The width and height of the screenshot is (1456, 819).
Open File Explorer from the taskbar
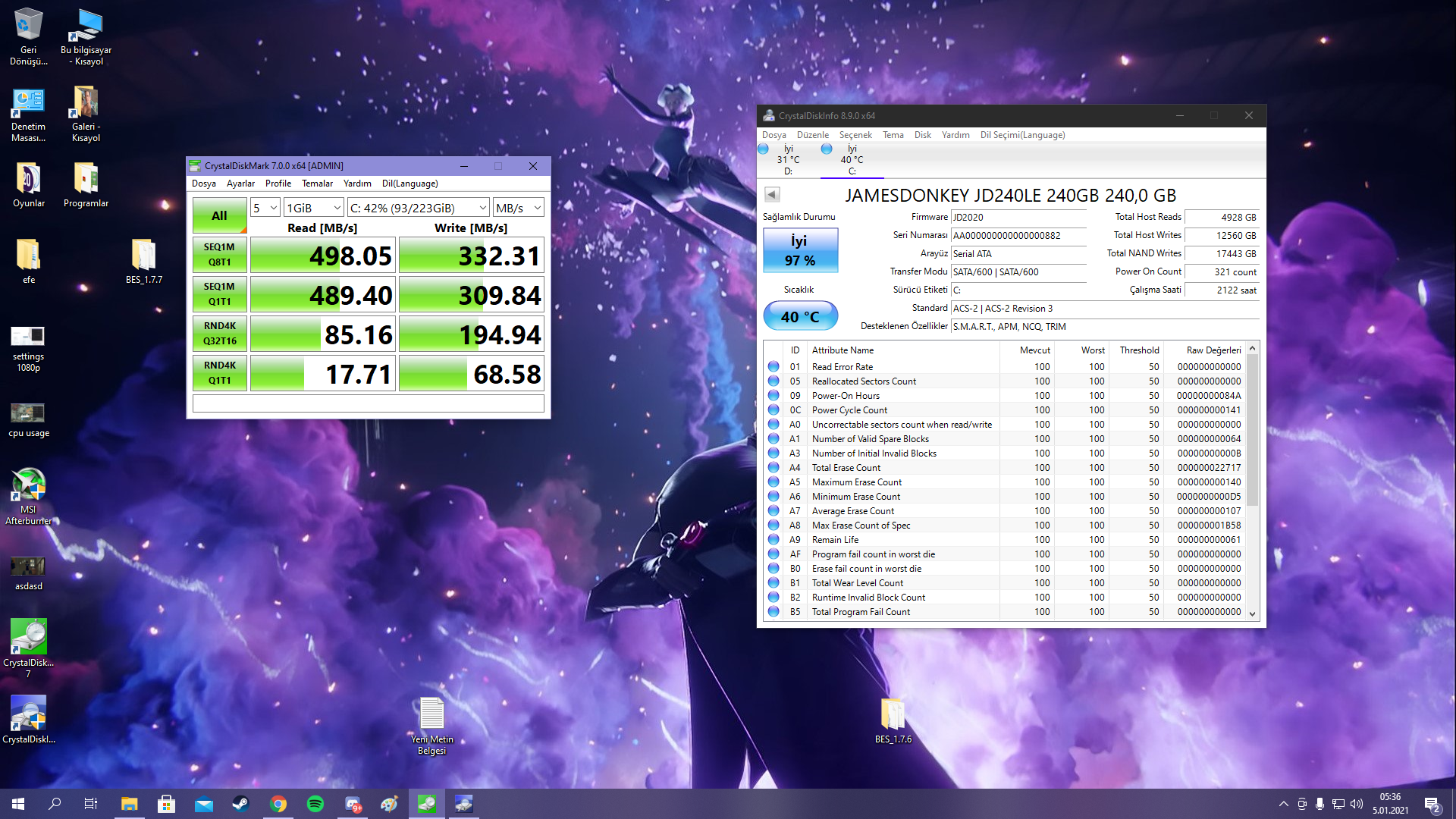pyautogui.click(x=129, y=804)
